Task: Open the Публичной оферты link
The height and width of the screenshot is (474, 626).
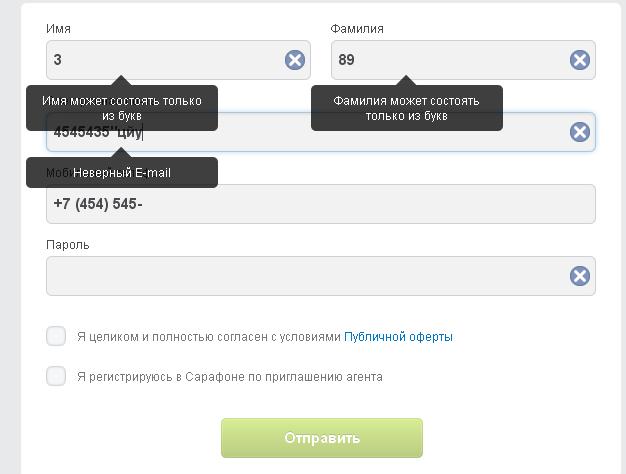Action: pyautogui.click(x=398, y=337)
